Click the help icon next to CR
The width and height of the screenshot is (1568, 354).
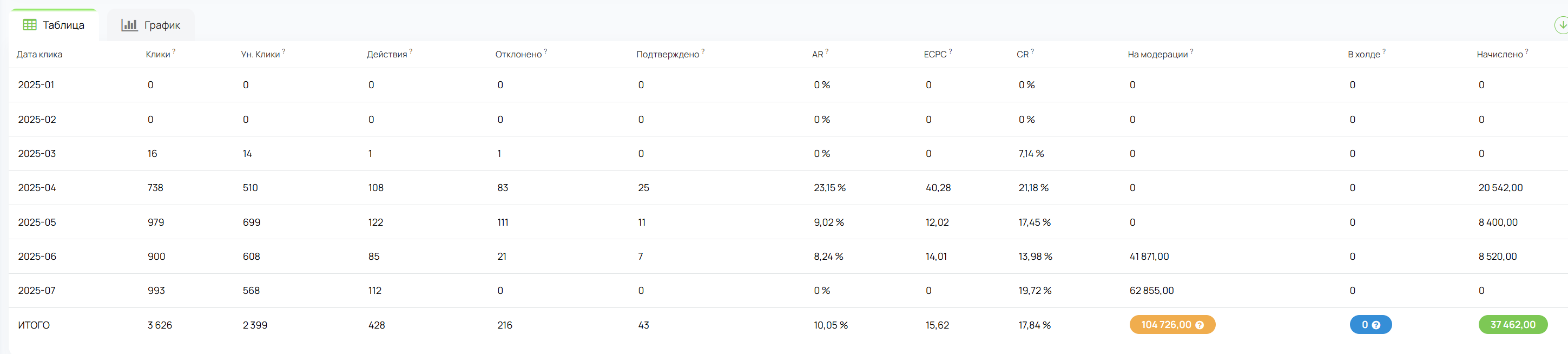[1032, 51]
